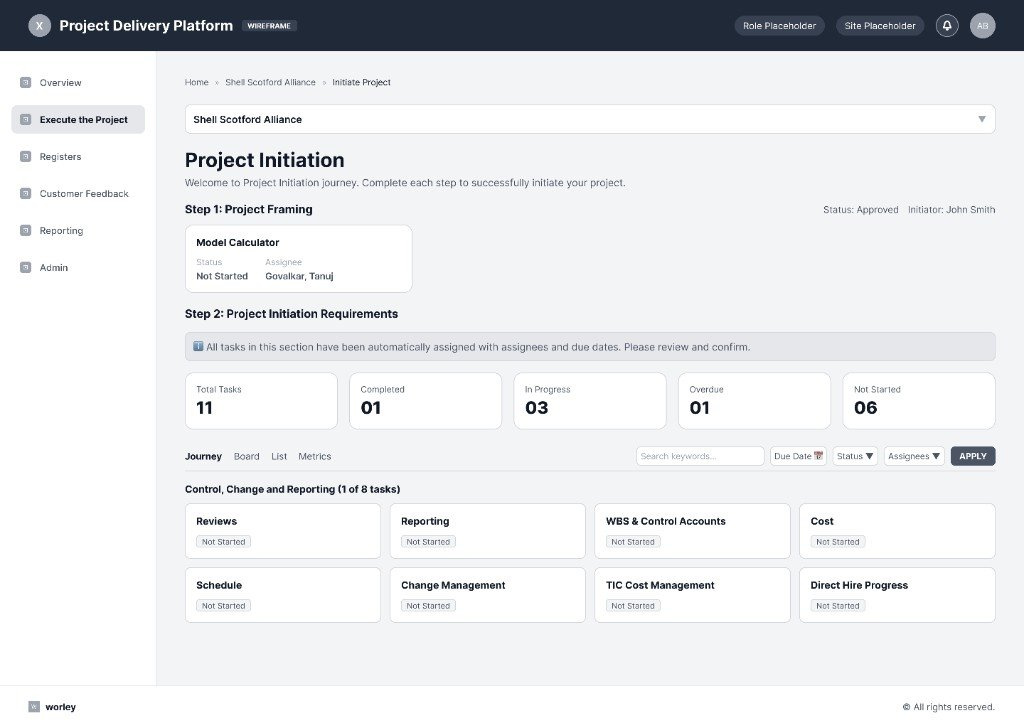Click Not Started badge on Reviews card
This screenshot has height=728, width=1024.
pos(223,541)
